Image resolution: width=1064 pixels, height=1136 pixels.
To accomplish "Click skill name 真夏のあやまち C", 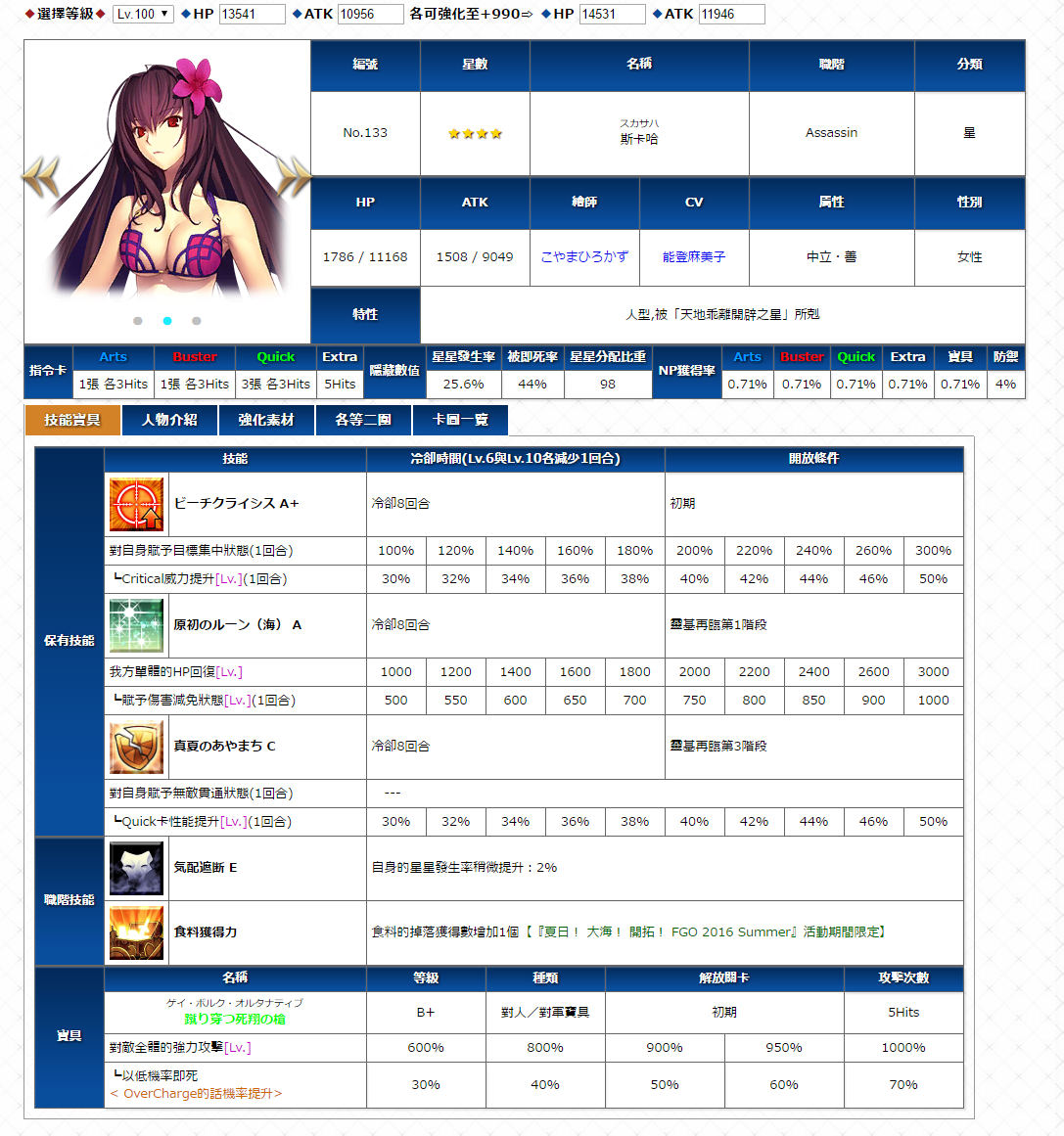I will [225, 747].
